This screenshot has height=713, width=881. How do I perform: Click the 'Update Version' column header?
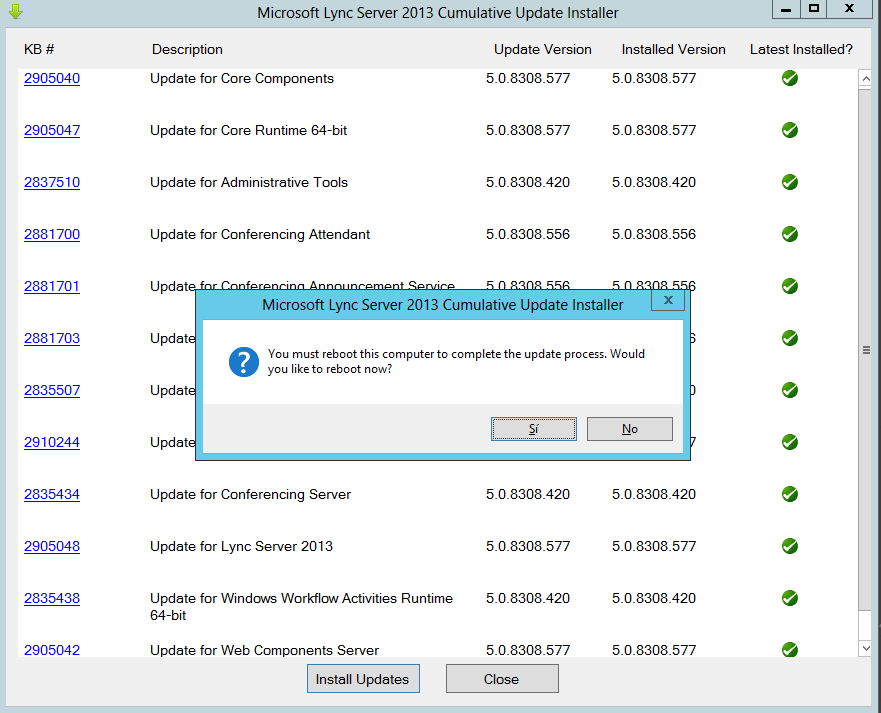(543, 49)
